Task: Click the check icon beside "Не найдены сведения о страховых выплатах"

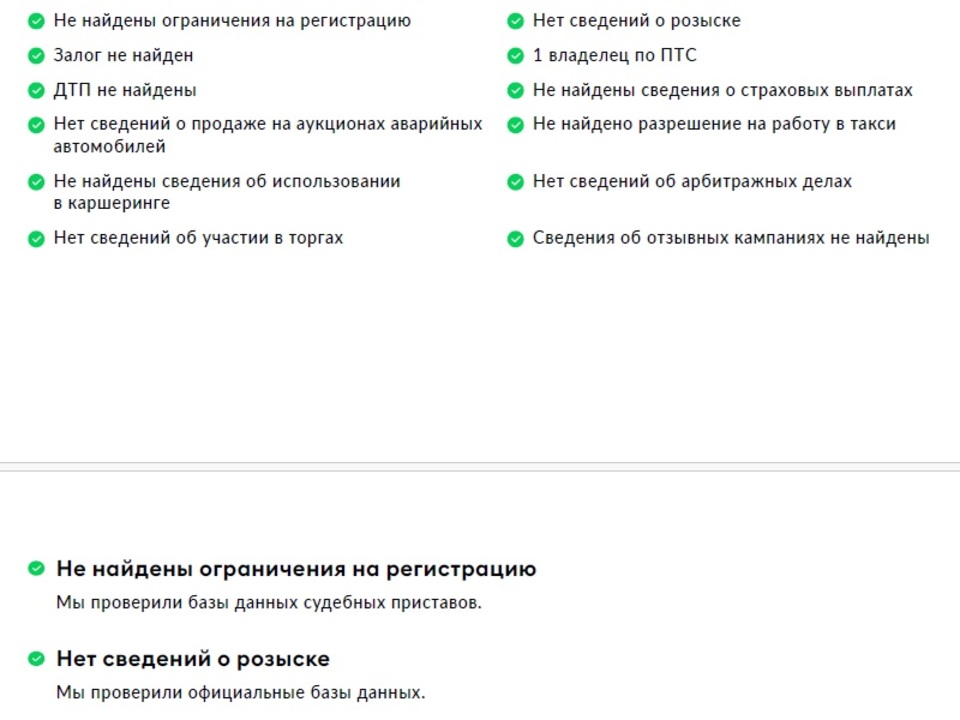Action: point(515,91)
